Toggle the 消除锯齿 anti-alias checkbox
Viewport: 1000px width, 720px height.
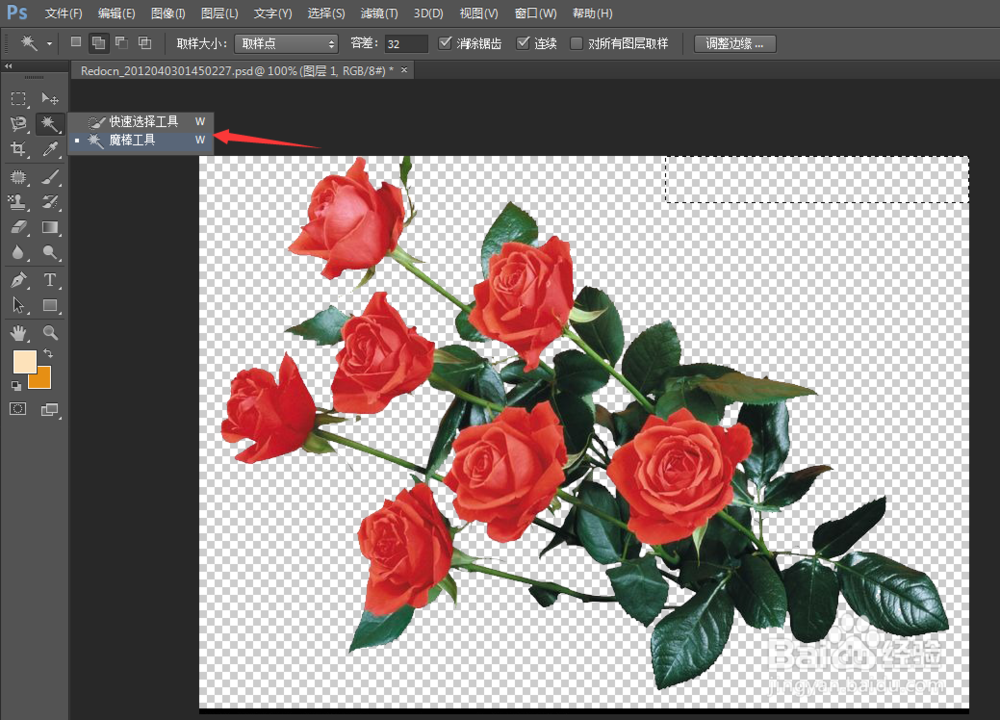447,44
